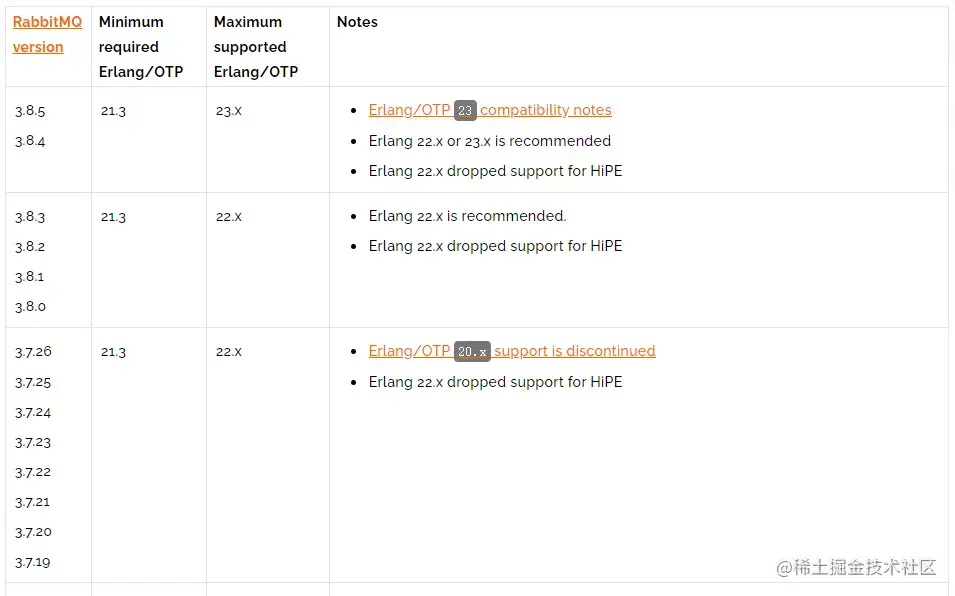Click version 3.7.22 entry
The image size is (955, 596).
pyautogui.click(x=33, y=472)
